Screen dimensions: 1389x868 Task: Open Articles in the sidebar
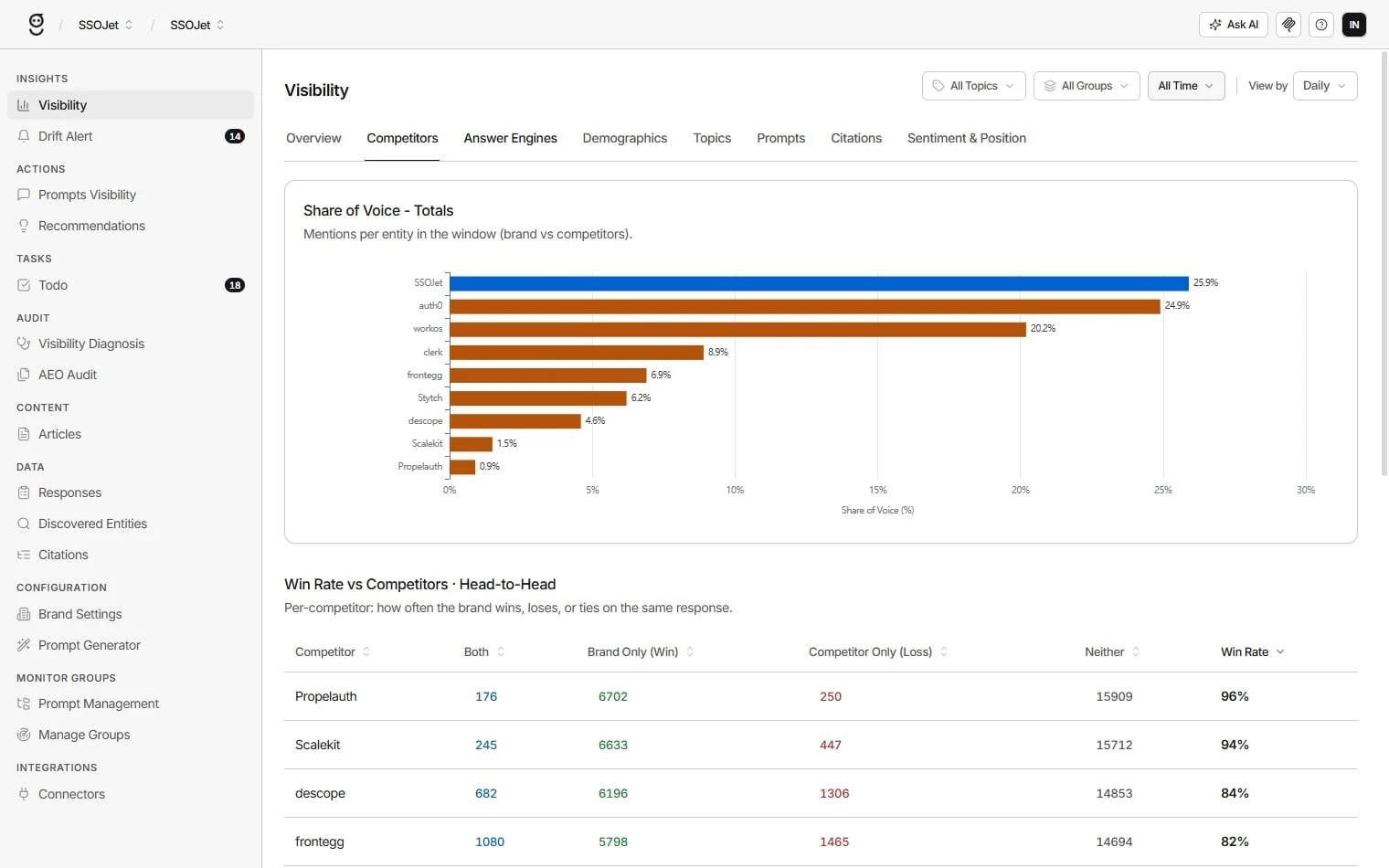click(x=131, y=434)
